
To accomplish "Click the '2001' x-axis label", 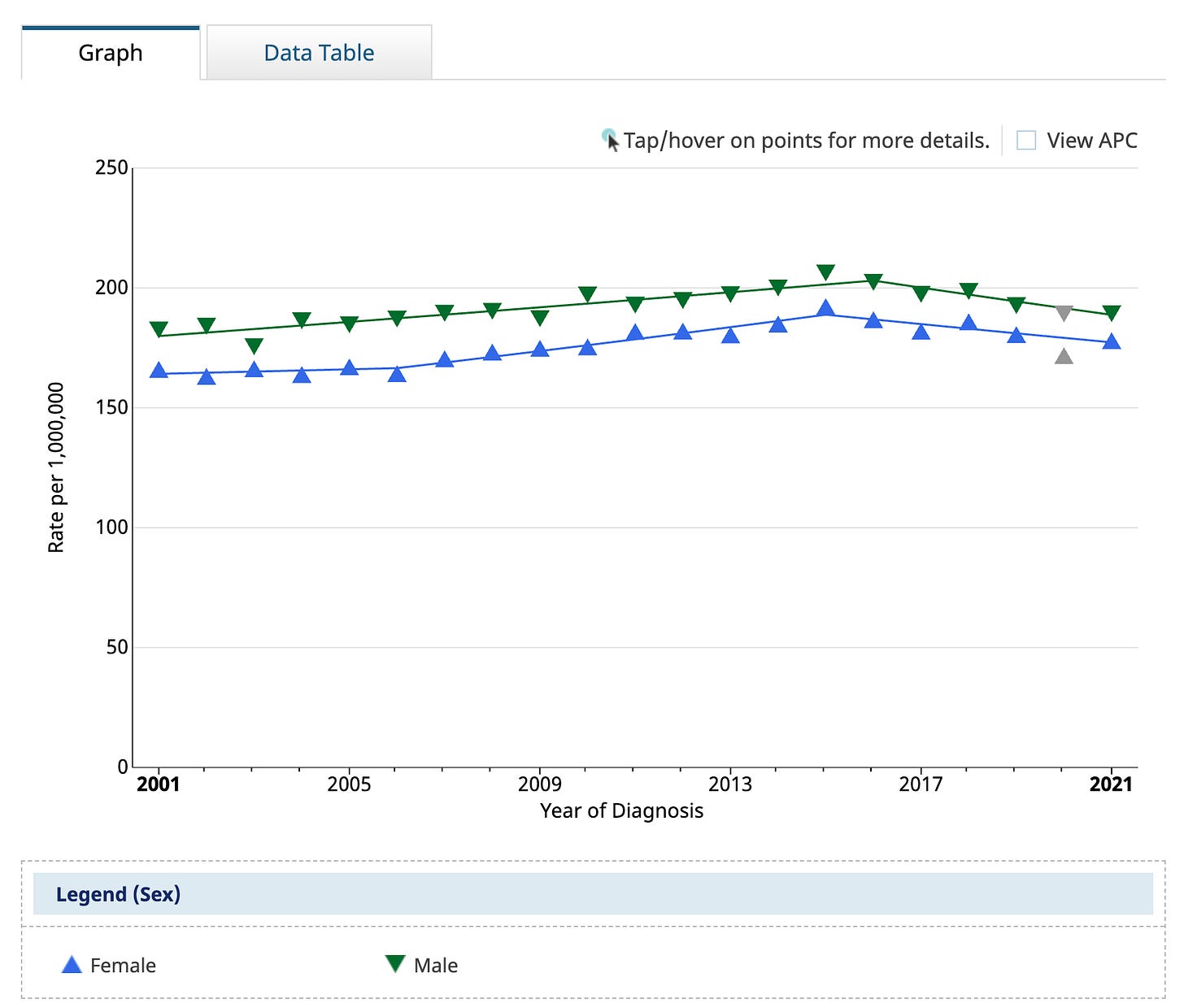I will point(159,784).
